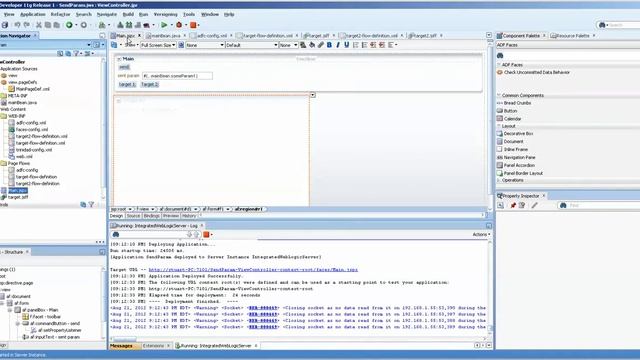This screenshot has width=640, height=360.
Task: Click the filter funnel icon in navigator toolbar
Action: pyautogui.click(x=76, y=53)
